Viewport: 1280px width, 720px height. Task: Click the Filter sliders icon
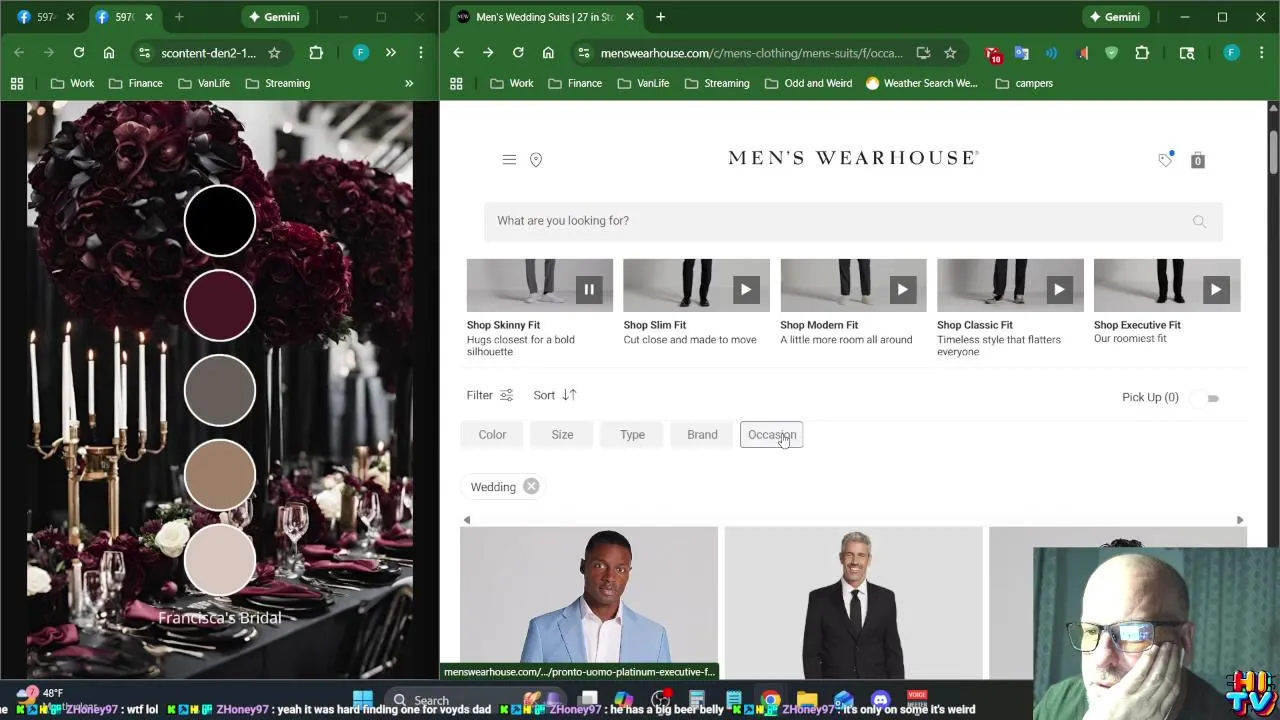coord(506,395)
